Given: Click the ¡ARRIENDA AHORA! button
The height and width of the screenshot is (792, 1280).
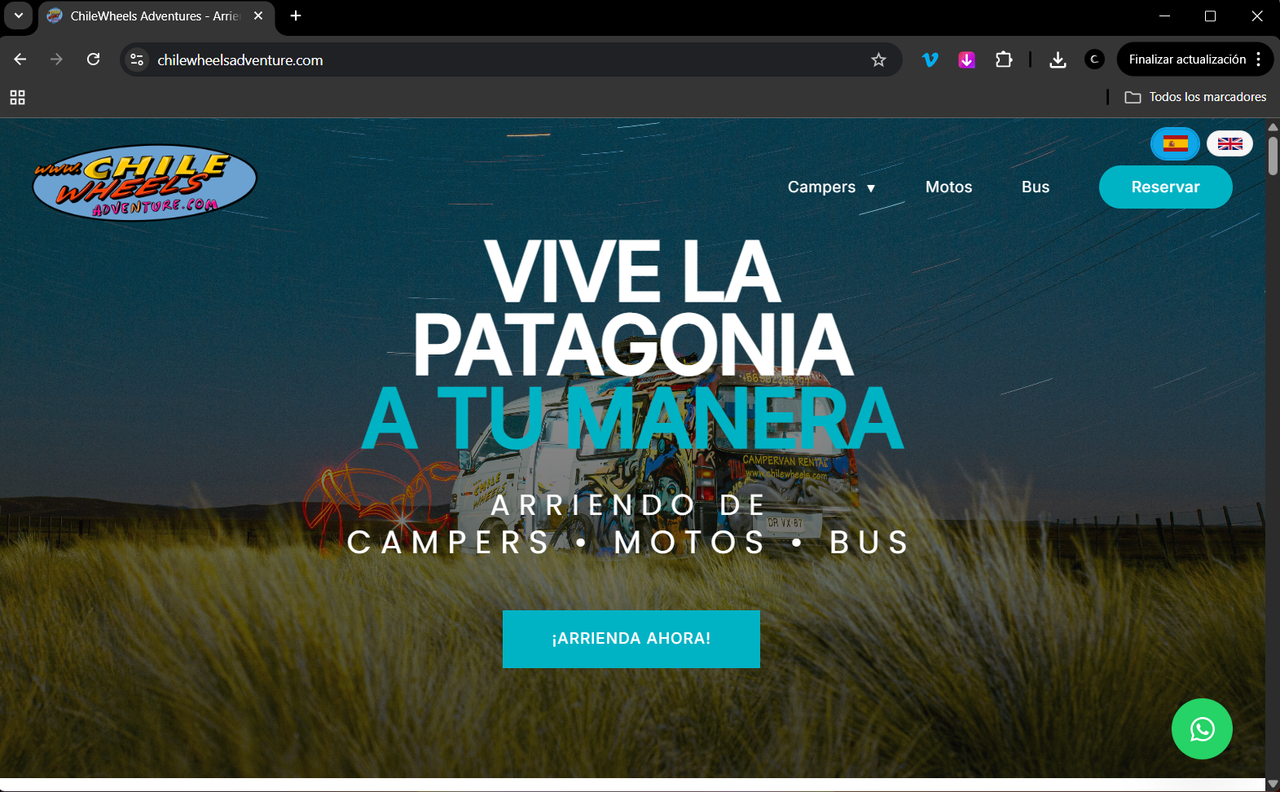Looking at the screenshot, I should pos(631,638).
